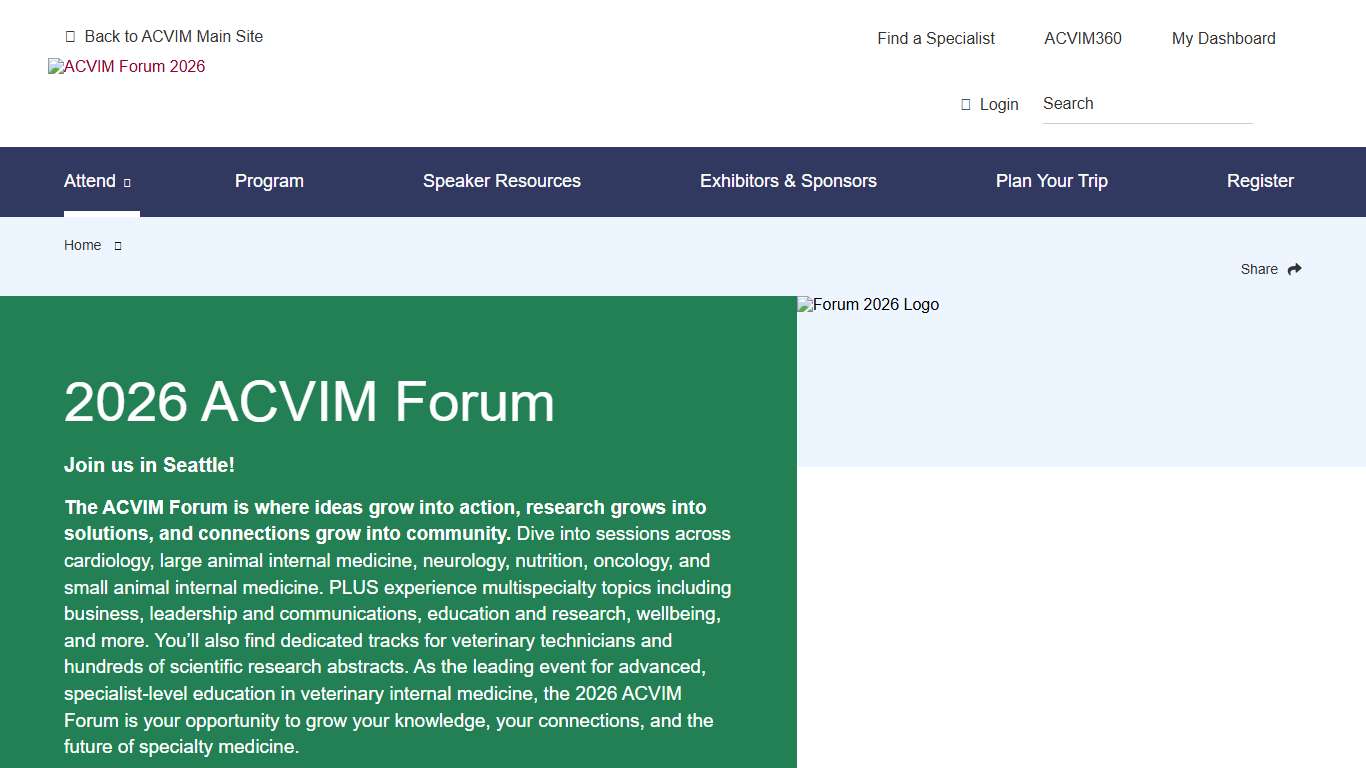This screenshot has width=1366, height=768.
Task: Click the ACVIM Forum 2026 logo
Action: pyautogui.click(x=126, y=66)
